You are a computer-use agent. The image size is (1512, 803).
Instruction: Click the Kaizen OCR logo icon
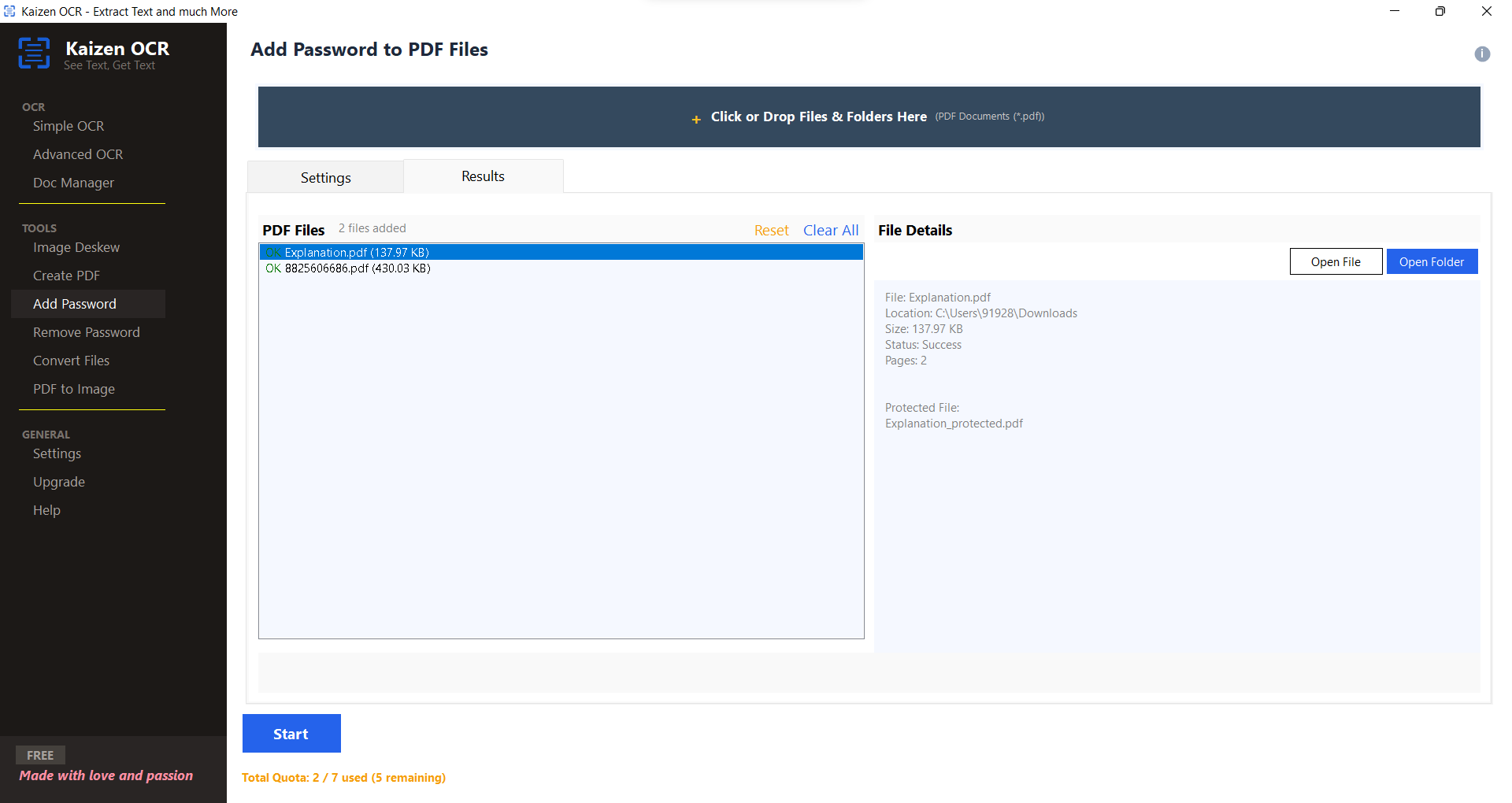[x=34, y=52]
